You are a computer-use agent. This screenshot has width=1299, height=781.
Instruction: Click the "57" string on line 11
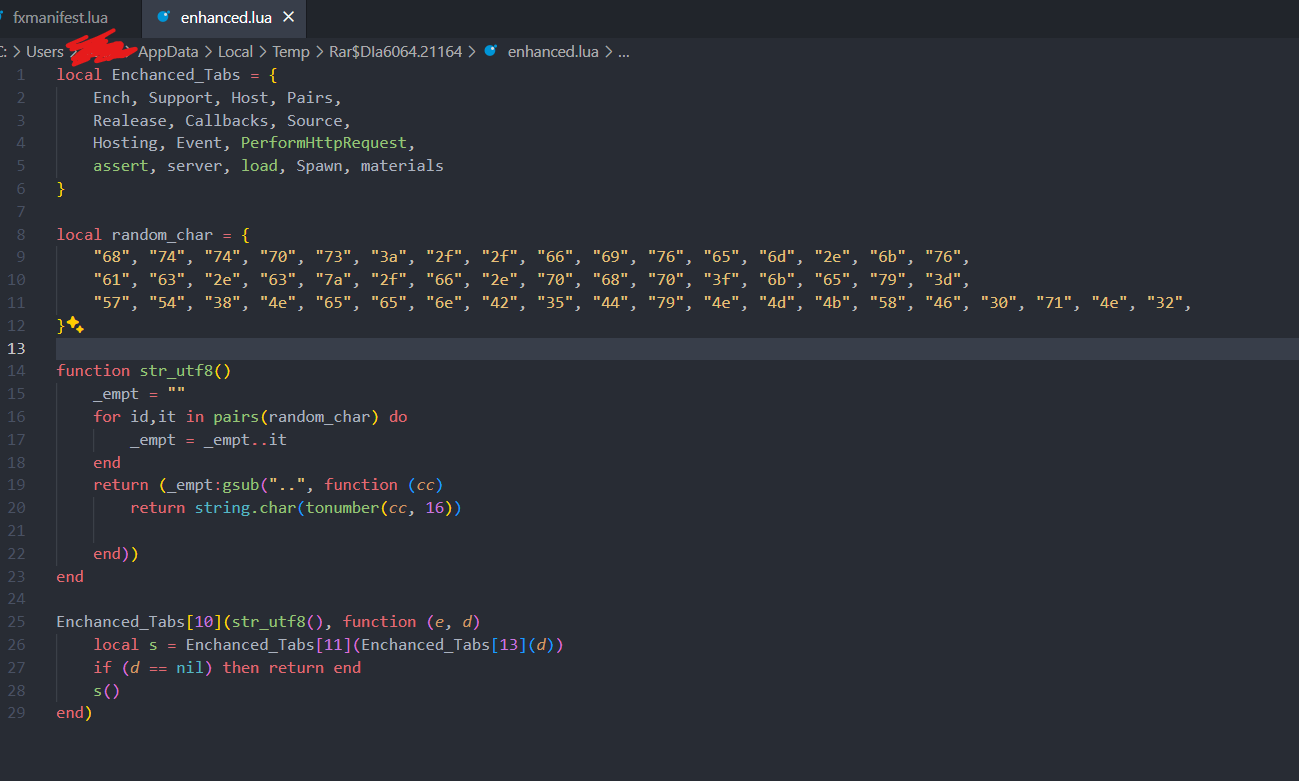[x=112, y=303]
